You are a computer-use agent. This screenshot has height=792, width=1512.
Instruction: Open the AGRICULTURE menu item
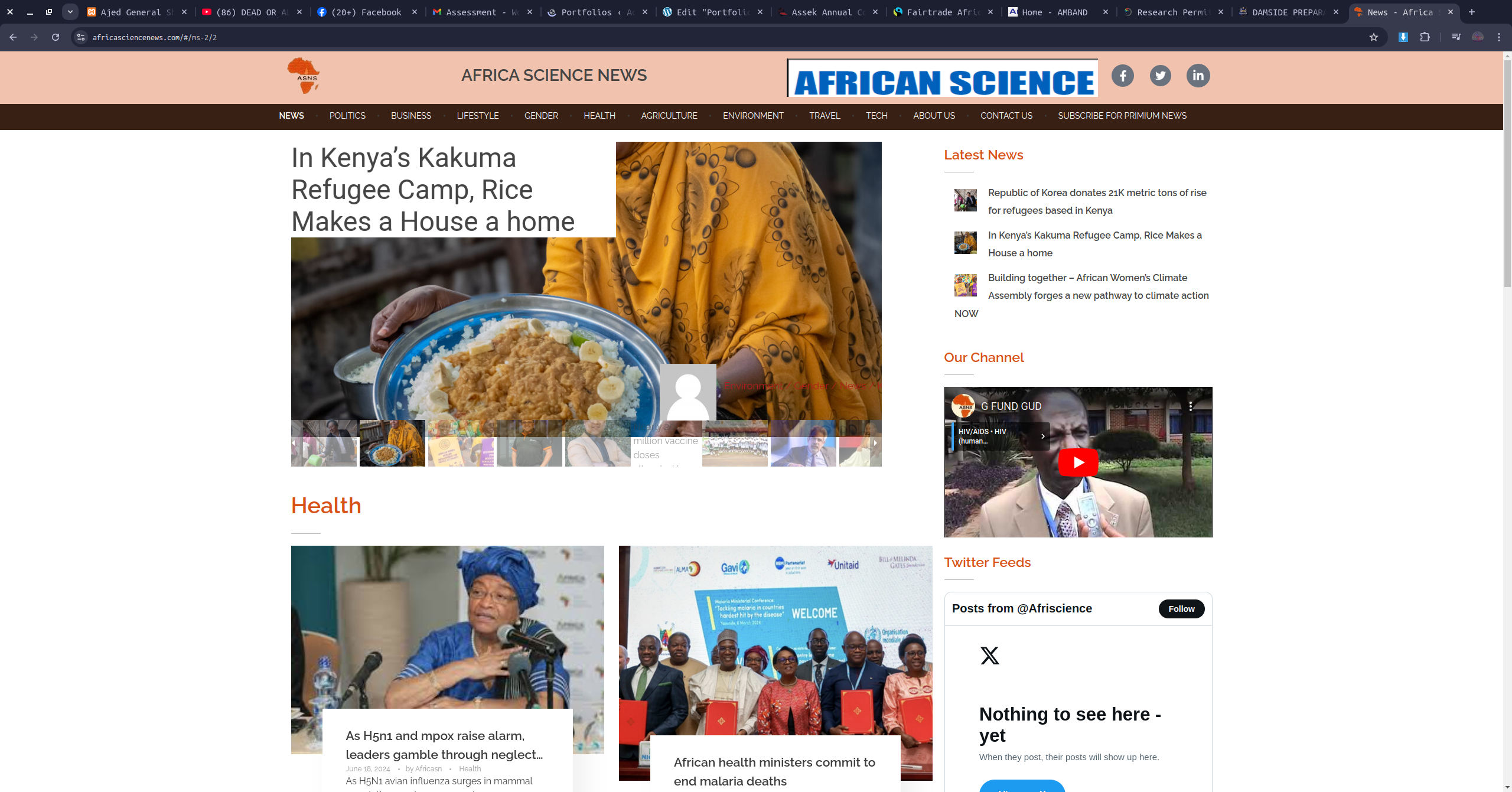[x=669, y=116]
